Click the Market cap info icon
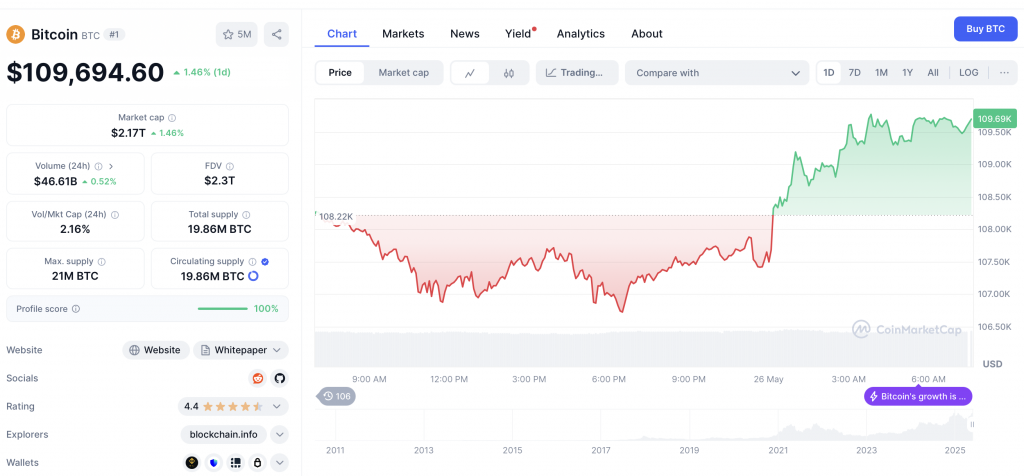The width and height of the screenshot is (1024, 476). pos(172,118)
